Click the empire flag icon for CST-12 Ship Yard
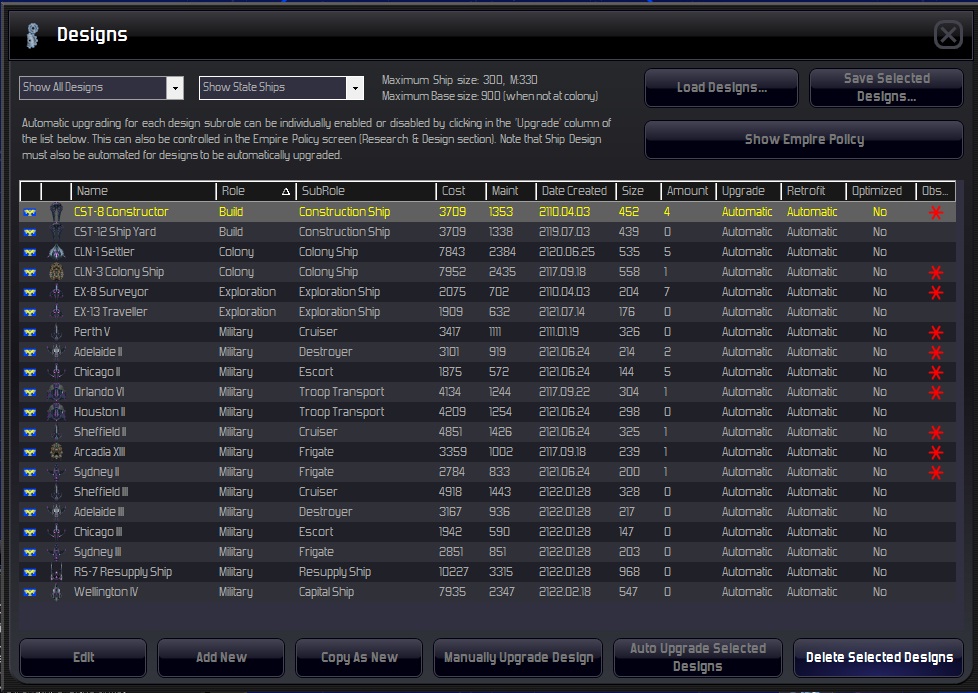Image resolution: width=978 pixels, height=693 pixels. pyautogui.click(x=30, y=233)
